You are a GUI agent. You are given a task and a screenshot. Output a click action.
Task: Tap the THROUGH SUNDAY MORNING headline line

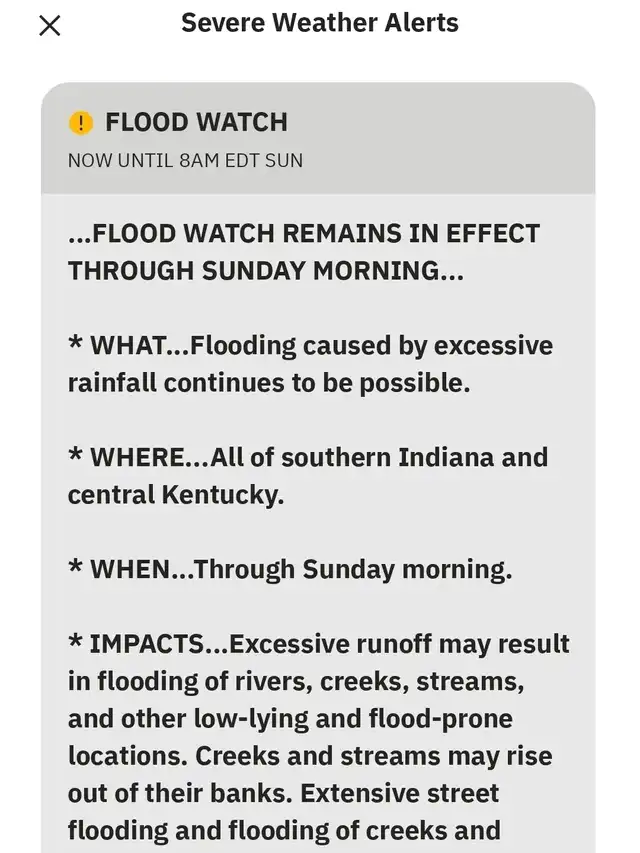point(265,271)
